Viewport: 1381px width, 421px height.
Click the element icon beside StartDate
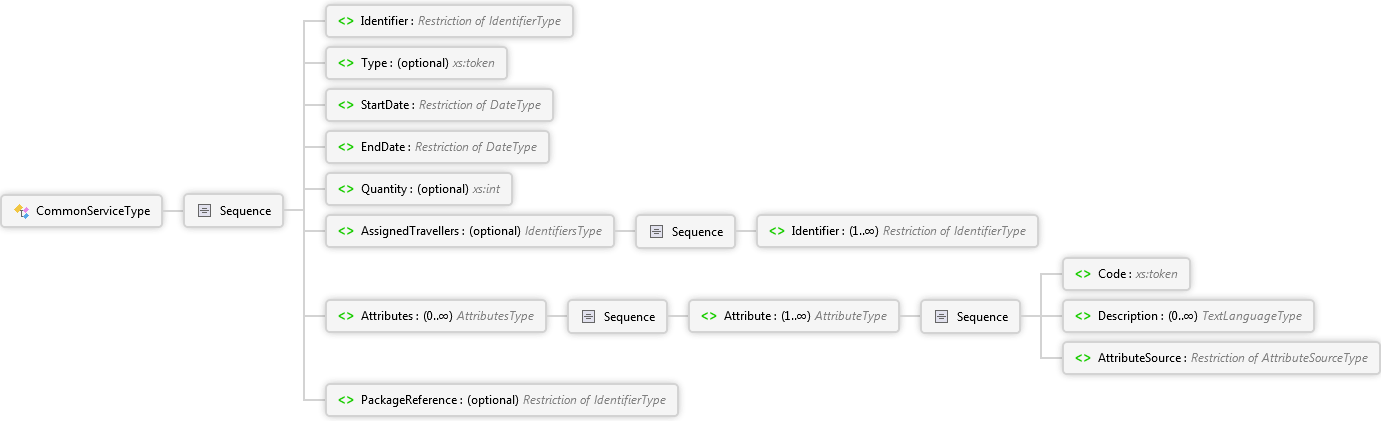[x=345, y=105]
